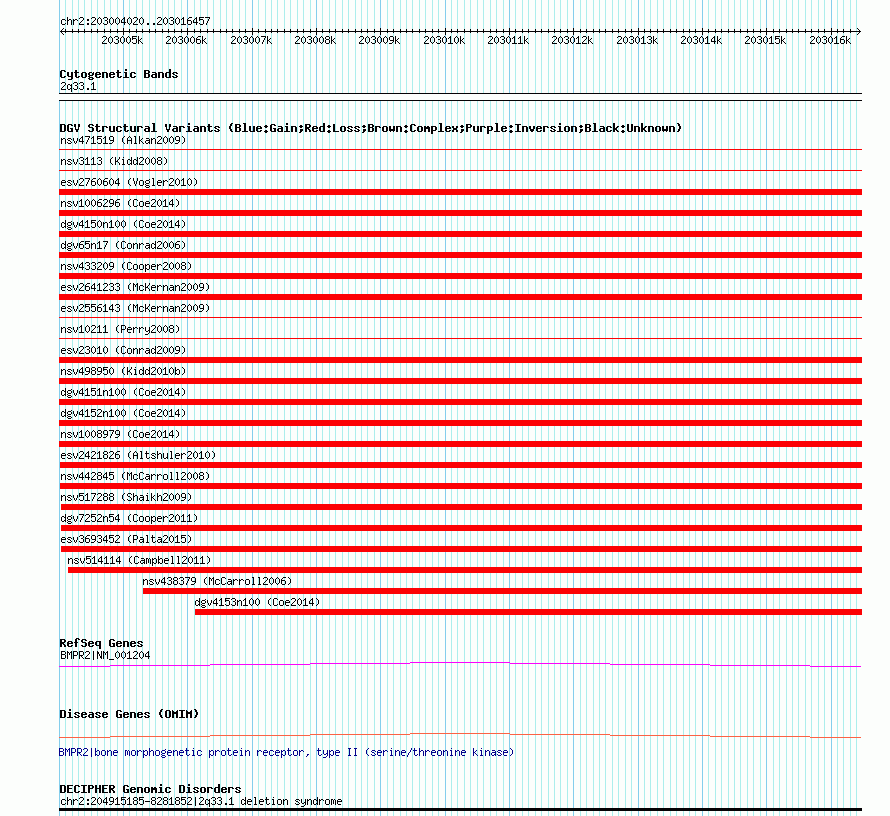Viewport: 890px width, 816px height.
Task: Click the 203010k ruler position
Action: [444, 40]
